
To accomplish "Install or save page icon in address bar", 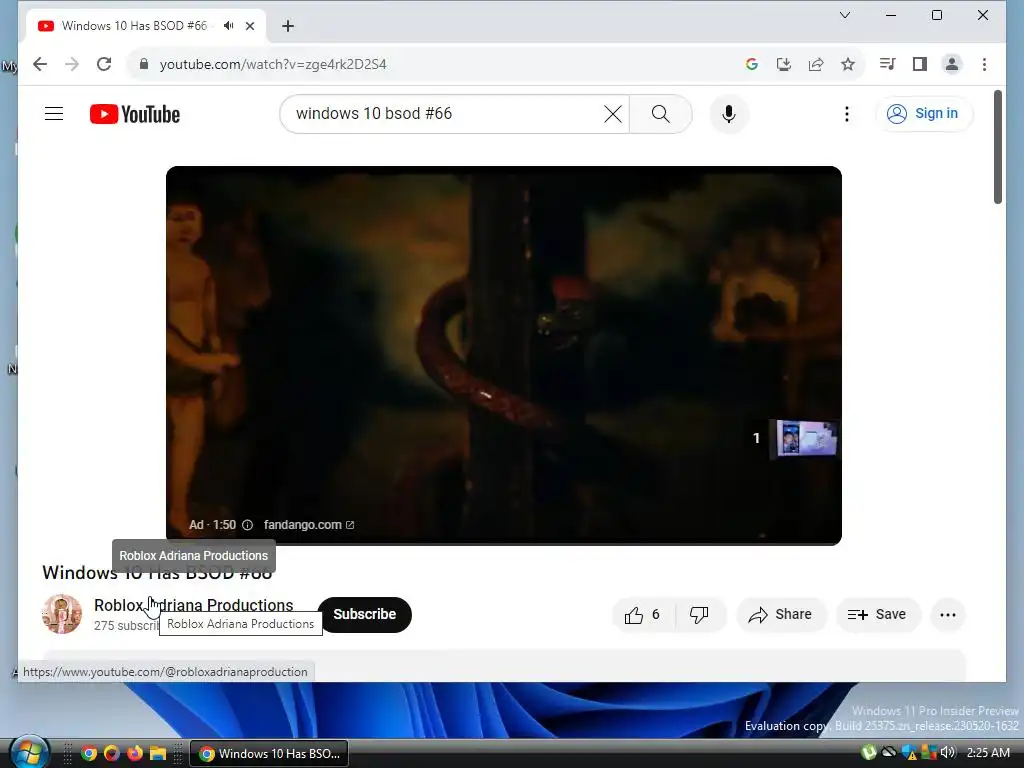I will (784, 64).
